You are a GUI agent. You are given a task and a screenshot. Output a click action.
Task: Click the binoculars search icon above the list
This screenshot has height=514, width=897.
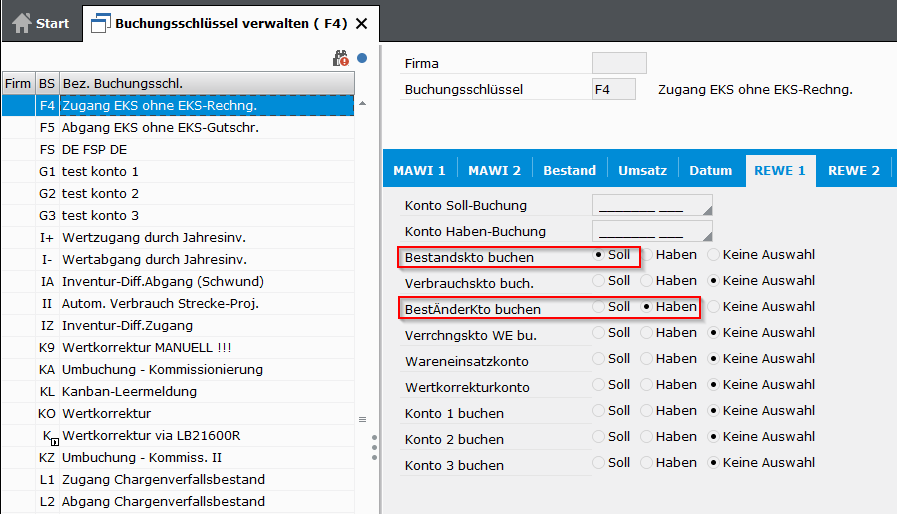click(x=341, y=58)
